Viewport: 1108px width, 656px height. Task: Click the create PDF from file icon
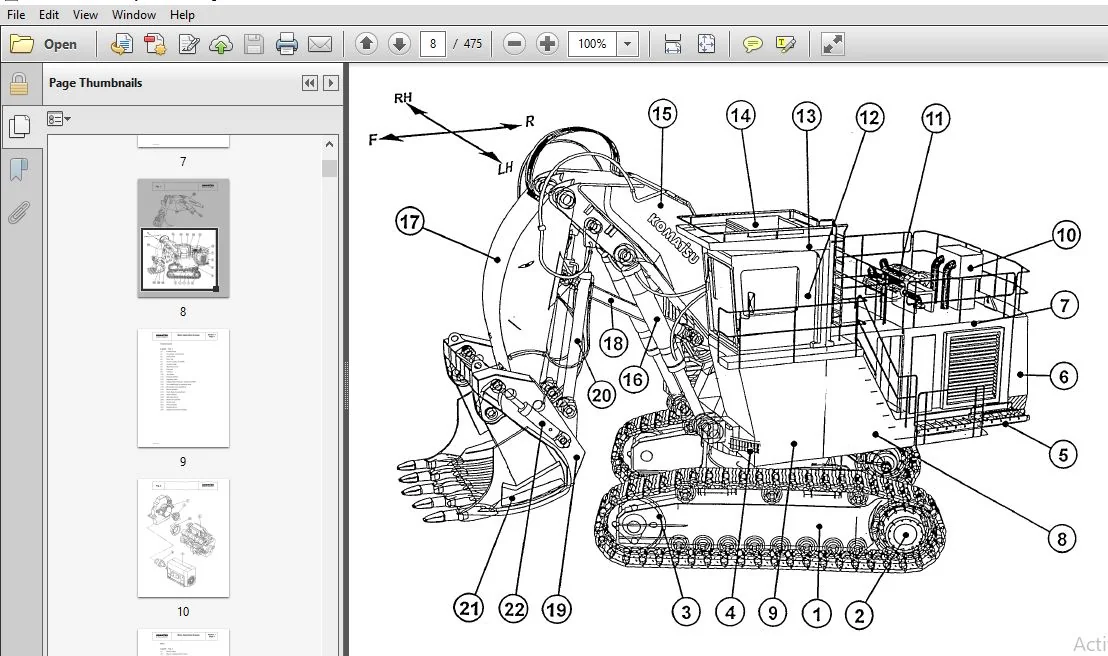click(122, 44)
